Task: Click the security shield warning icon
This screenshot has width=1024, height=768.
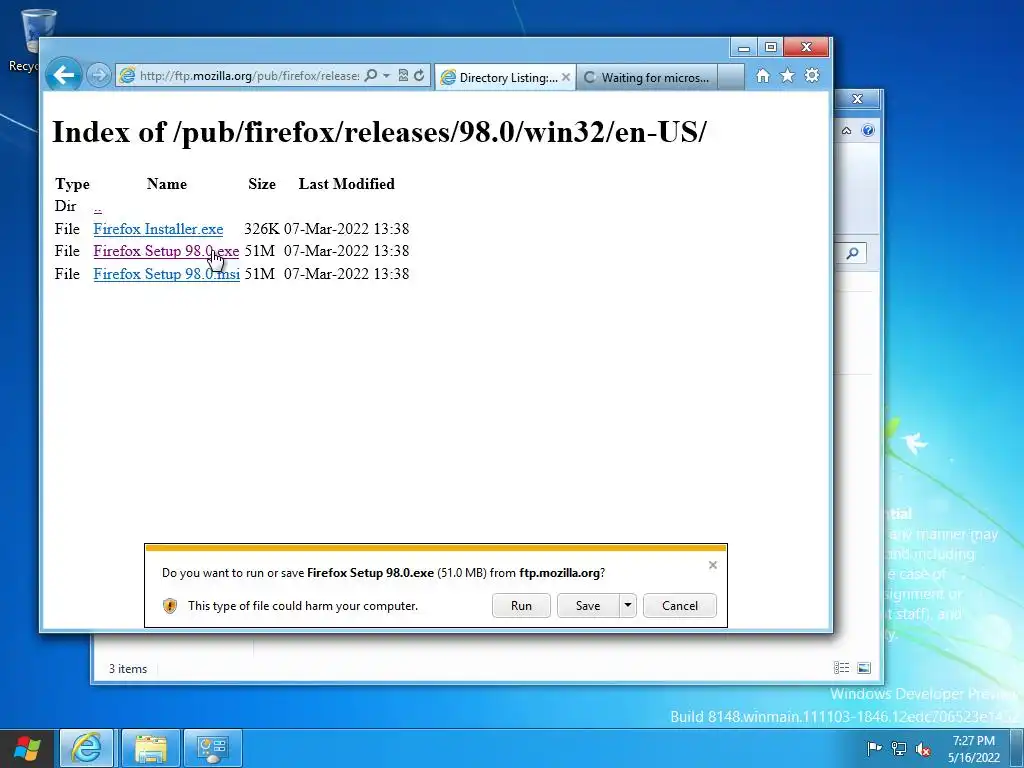Action: pos(170,606)
